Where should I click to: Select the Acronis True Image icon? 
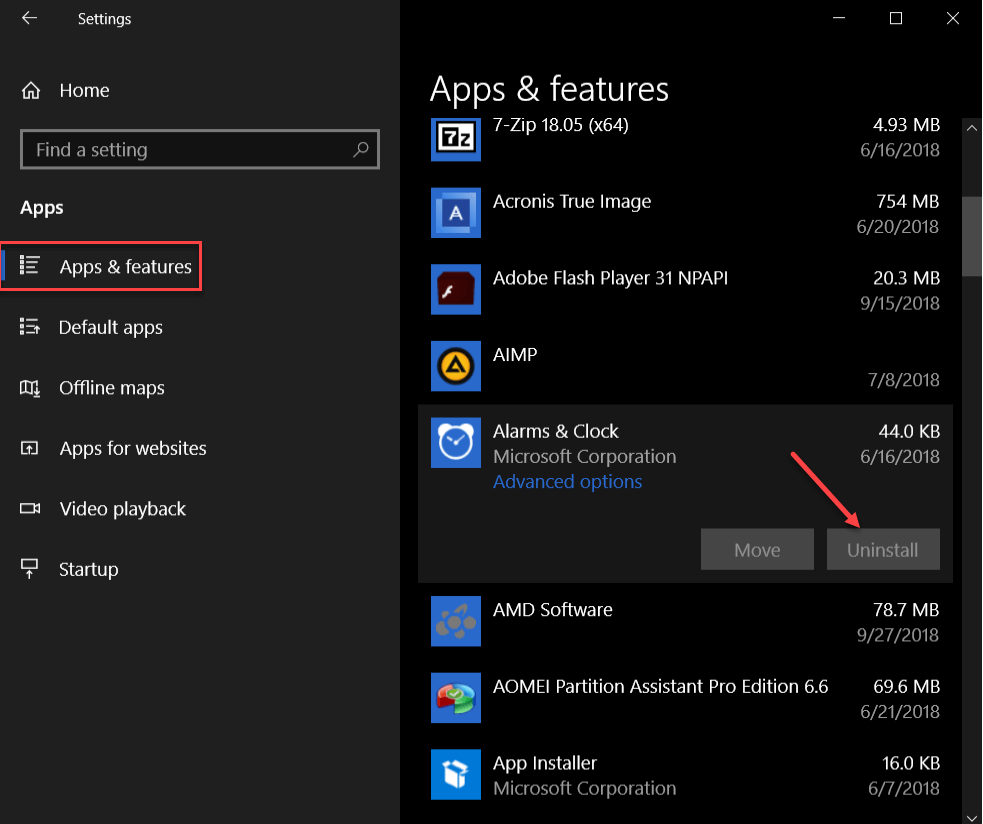click(456, 213)
